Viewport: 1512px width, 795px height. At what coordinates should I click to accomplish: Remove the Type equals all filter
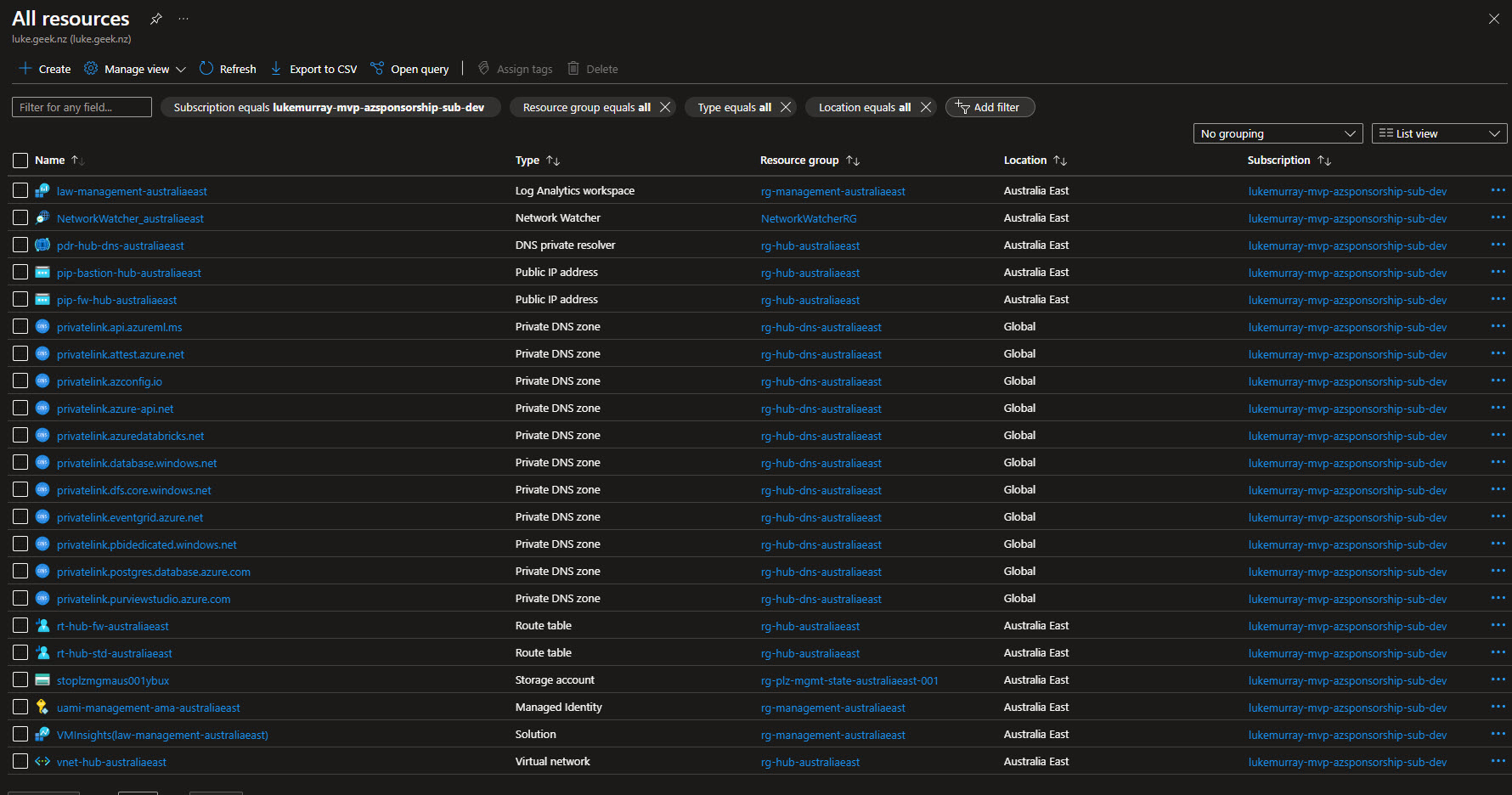coord(786,107)
